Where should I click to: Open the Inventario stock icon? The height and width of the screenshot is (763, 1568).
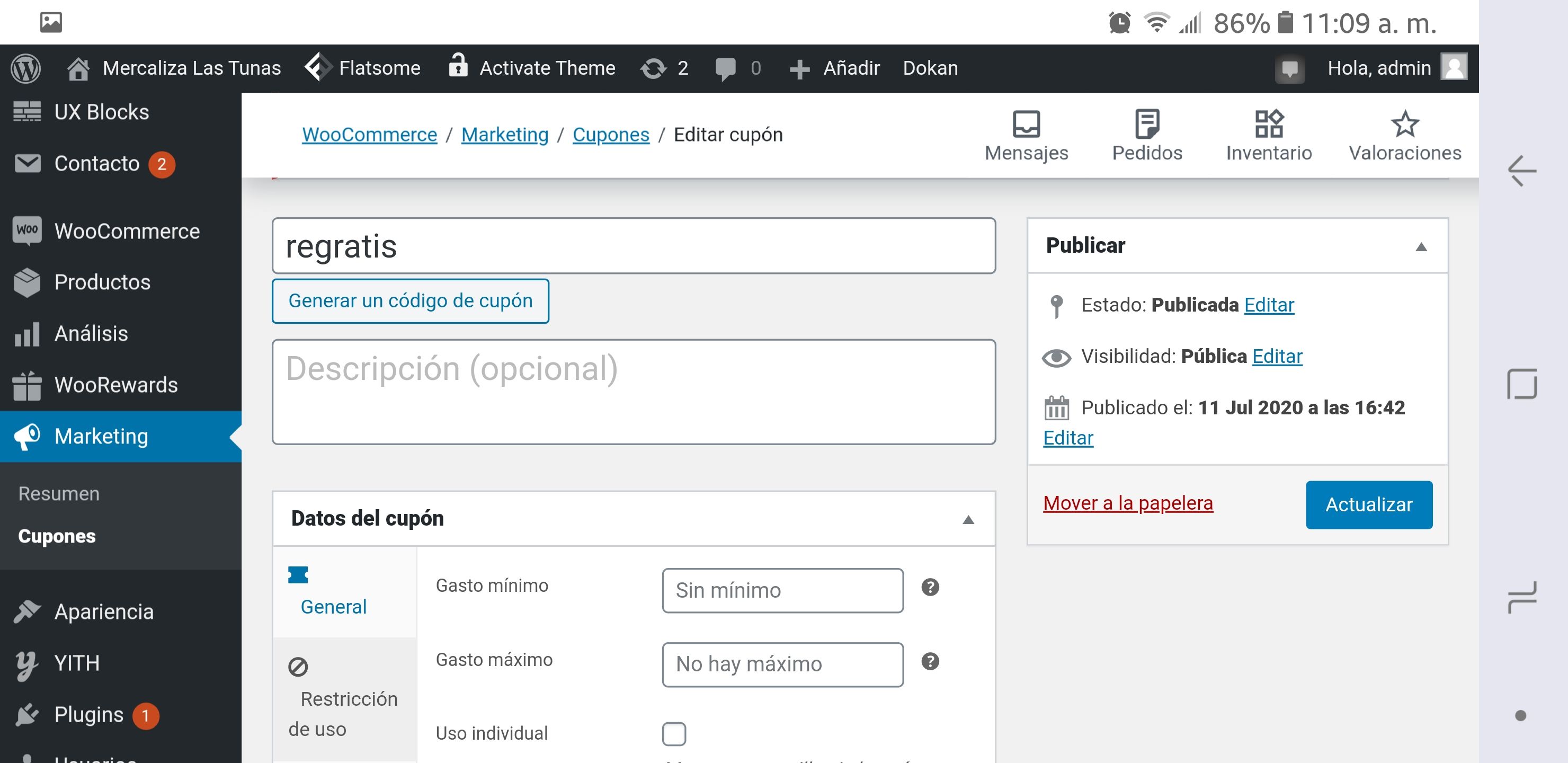[x=1269, y=124]
